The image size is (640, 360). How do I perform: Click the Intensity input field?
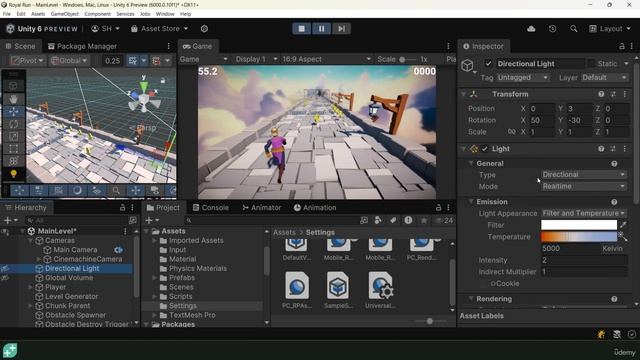pos(584,260)
